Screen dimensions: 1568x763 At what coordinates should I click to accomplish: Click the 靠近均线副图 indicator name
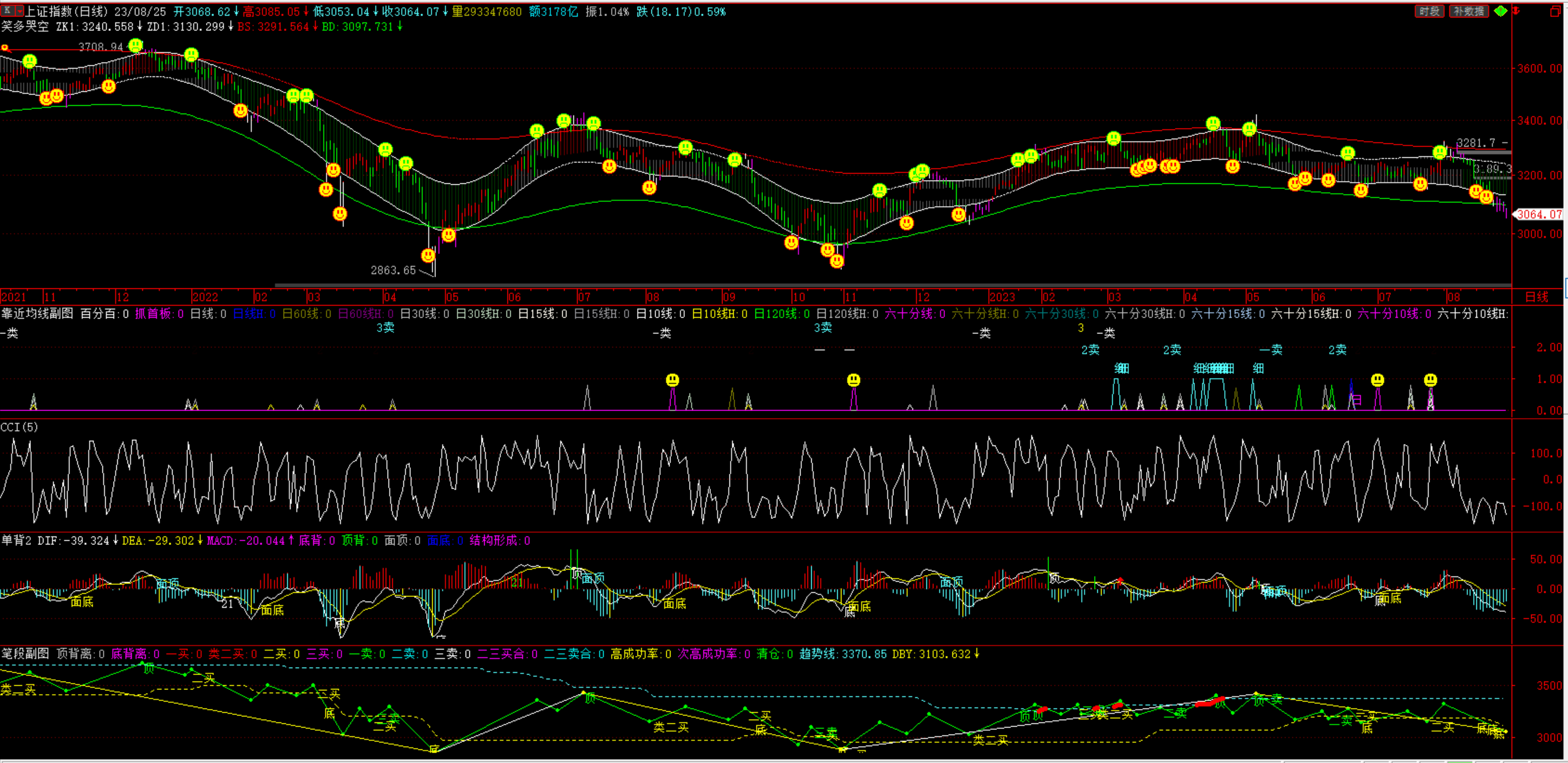pos(37,314)
